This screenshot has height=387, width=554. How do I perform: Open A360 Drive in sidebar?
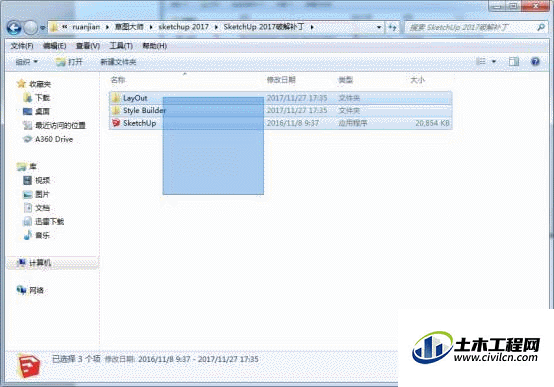(x=54, y=139)
